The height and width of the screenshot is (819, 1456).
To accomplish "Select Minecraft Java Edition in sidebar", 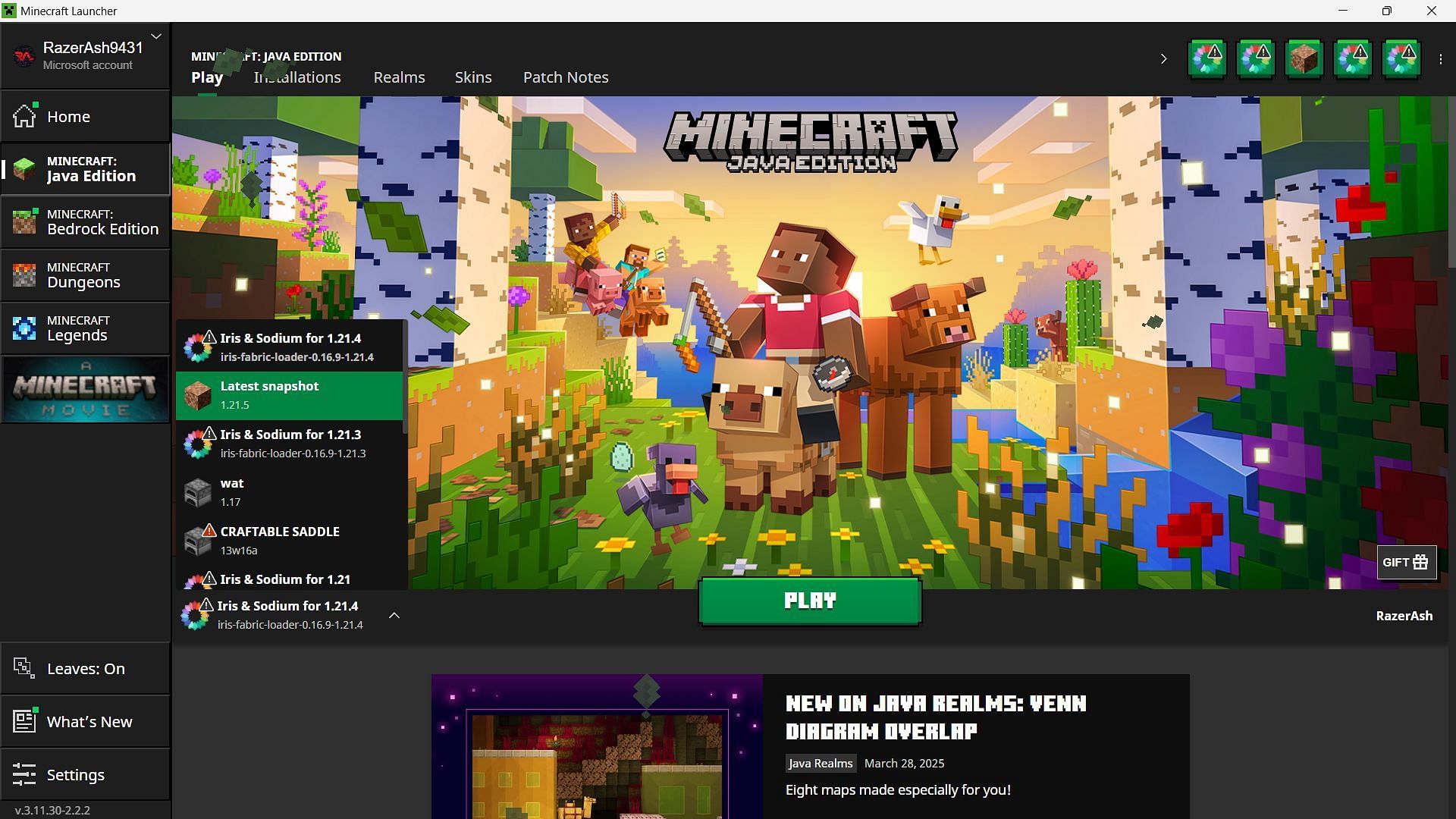I will point(85,168).
